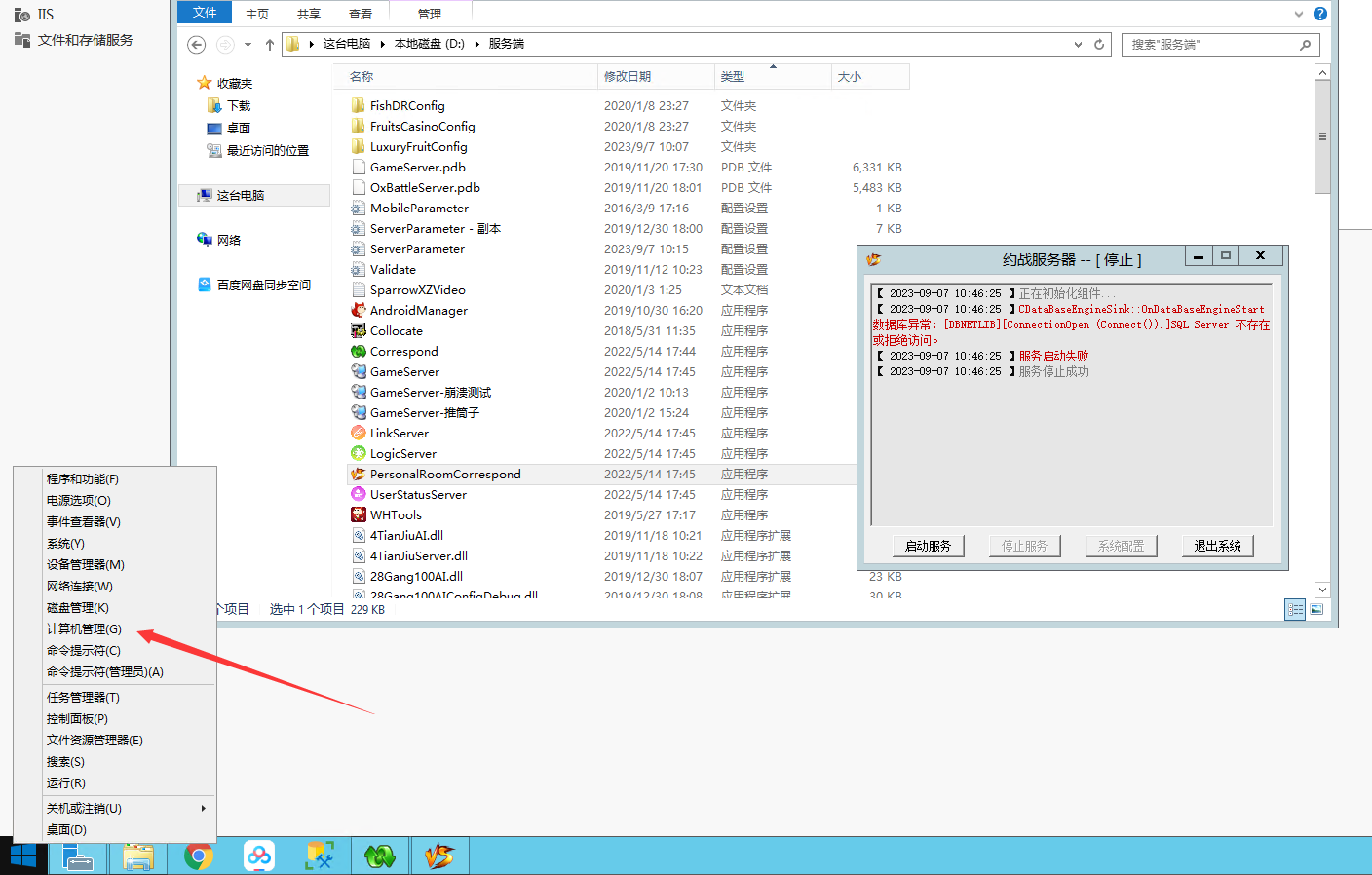Switch to the details list view
The width and height of the screenshot is (1372, 875).
coord(1295,610)
